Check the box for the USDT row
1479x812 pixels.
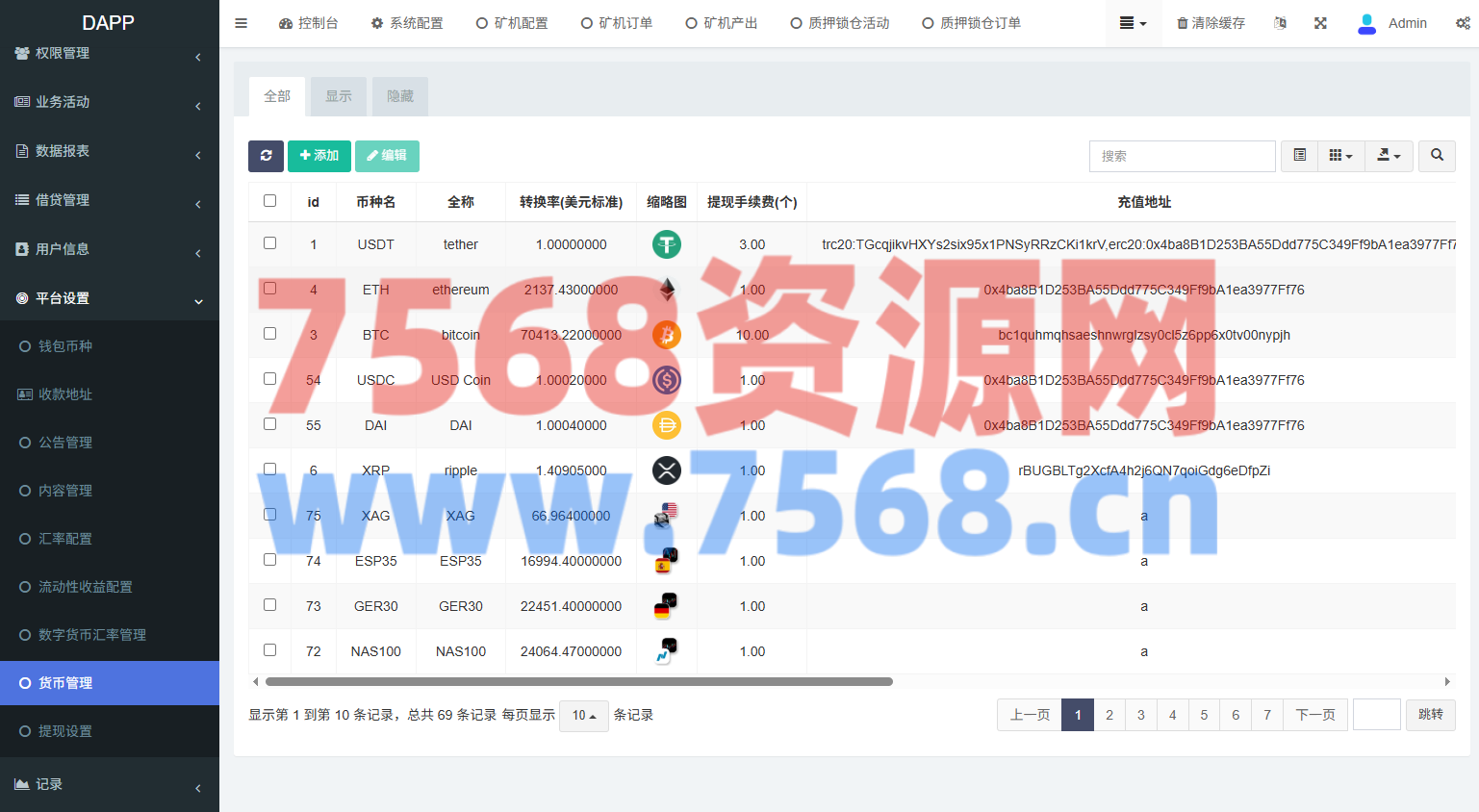pos(269,243)
